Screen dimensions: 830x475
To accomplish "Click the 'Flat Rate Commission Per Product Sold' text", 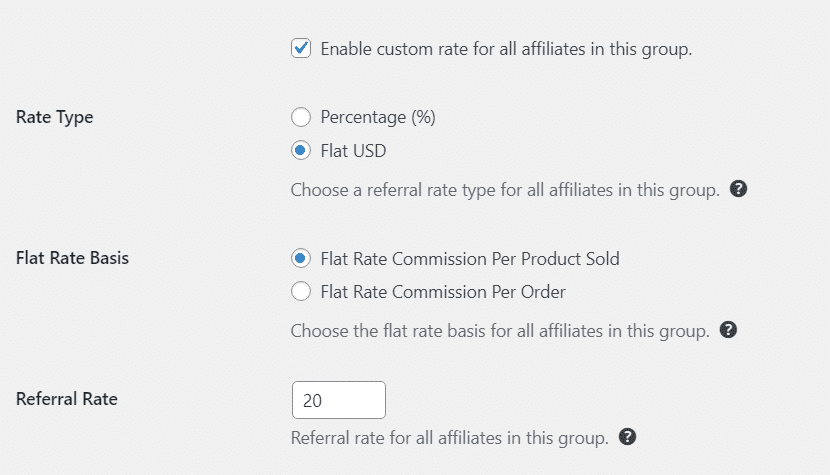I will pyautogui.click(x=470, y=258).
